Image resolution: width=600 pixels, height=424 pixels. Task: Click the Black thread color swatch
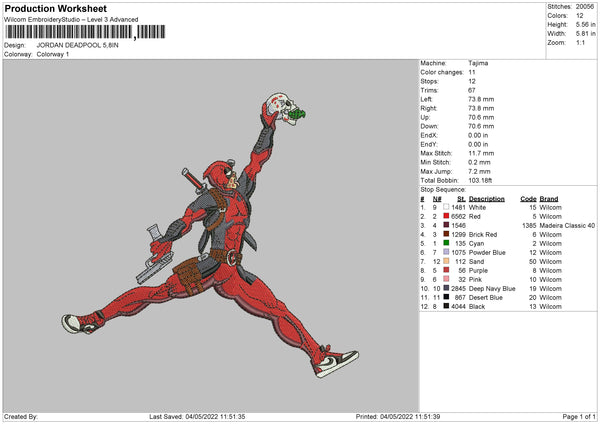(x=446, y=306)
